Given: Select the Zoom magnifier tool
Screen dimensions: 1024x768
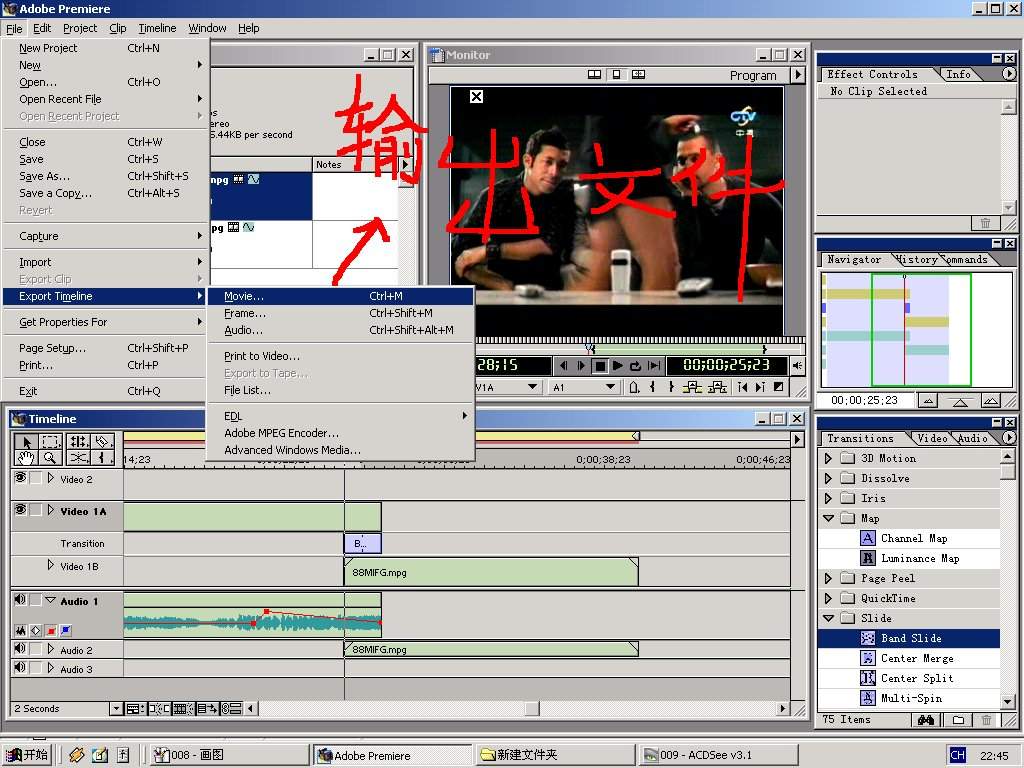Looking at the screenshot, I should tap(52, 458).
